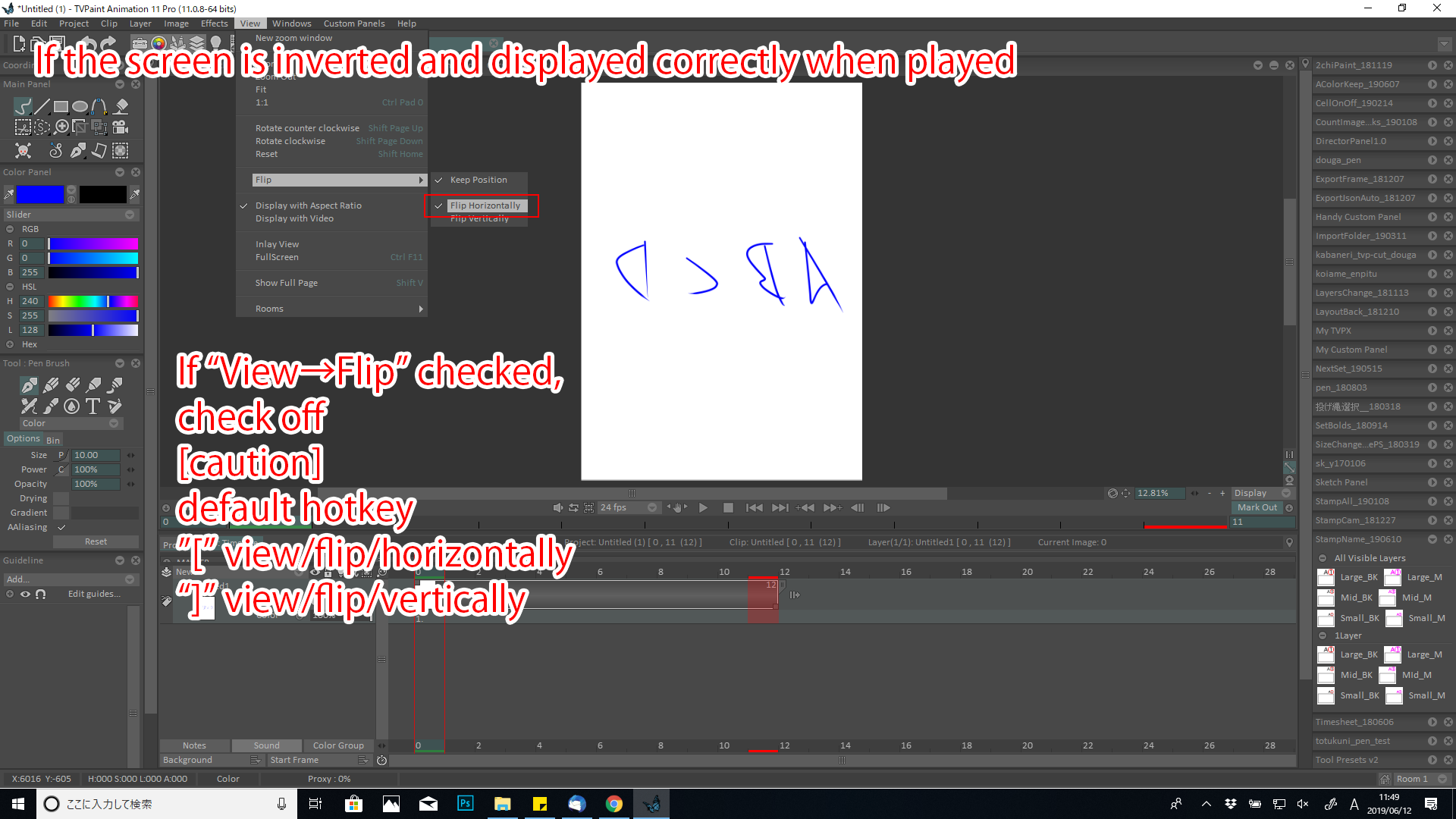Select the freehand lasso selection tool
This screenshot has width=1456, height=819.
tap(42, 127)
